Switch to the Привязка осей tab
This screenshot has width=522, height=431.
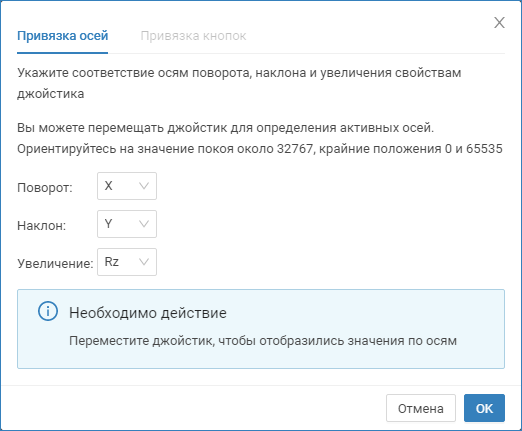click(x=63, y=36)
